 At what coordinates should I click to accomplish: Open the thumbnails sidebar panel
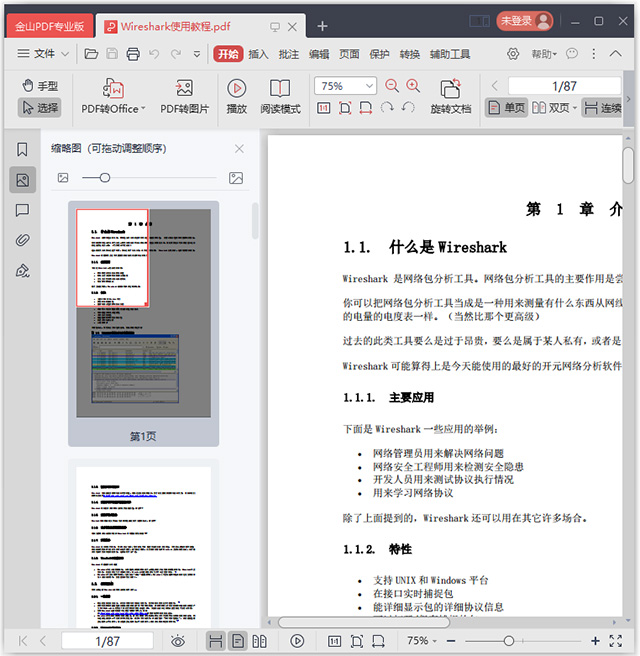coord(23,180)
